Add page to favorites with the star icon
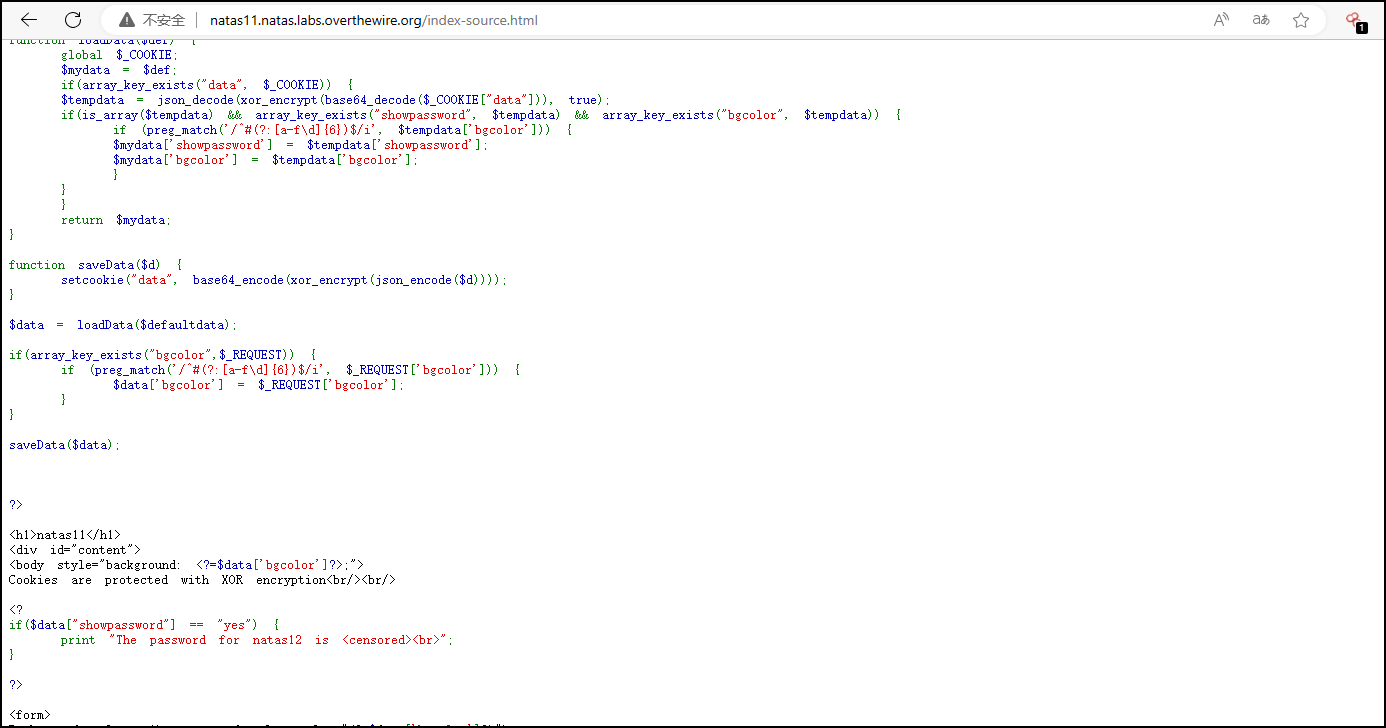The width and height of the screenshot is (1386, 728). pos(1301,20)
